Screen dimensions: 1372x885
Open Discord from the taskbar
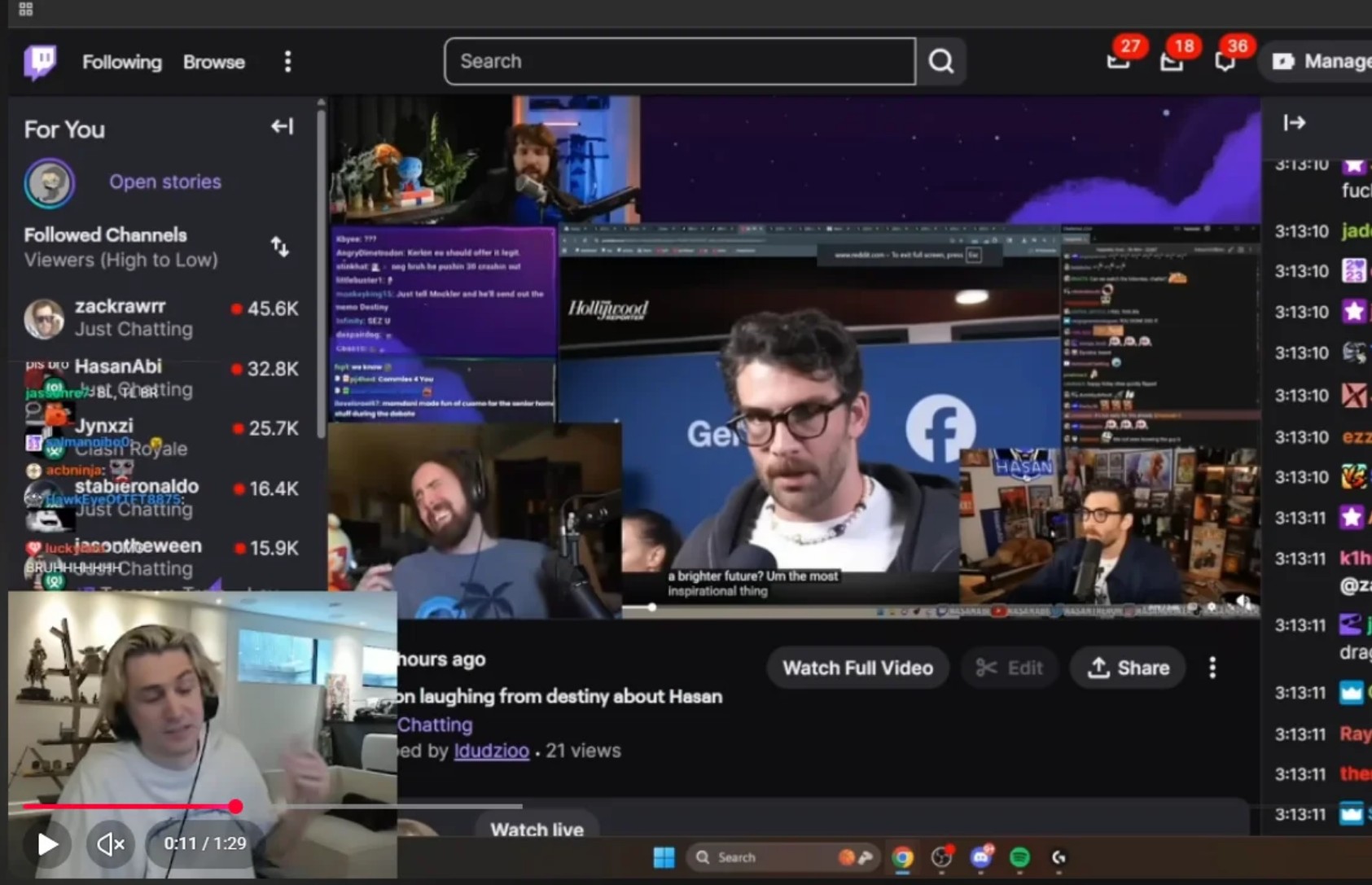[981, 857]
